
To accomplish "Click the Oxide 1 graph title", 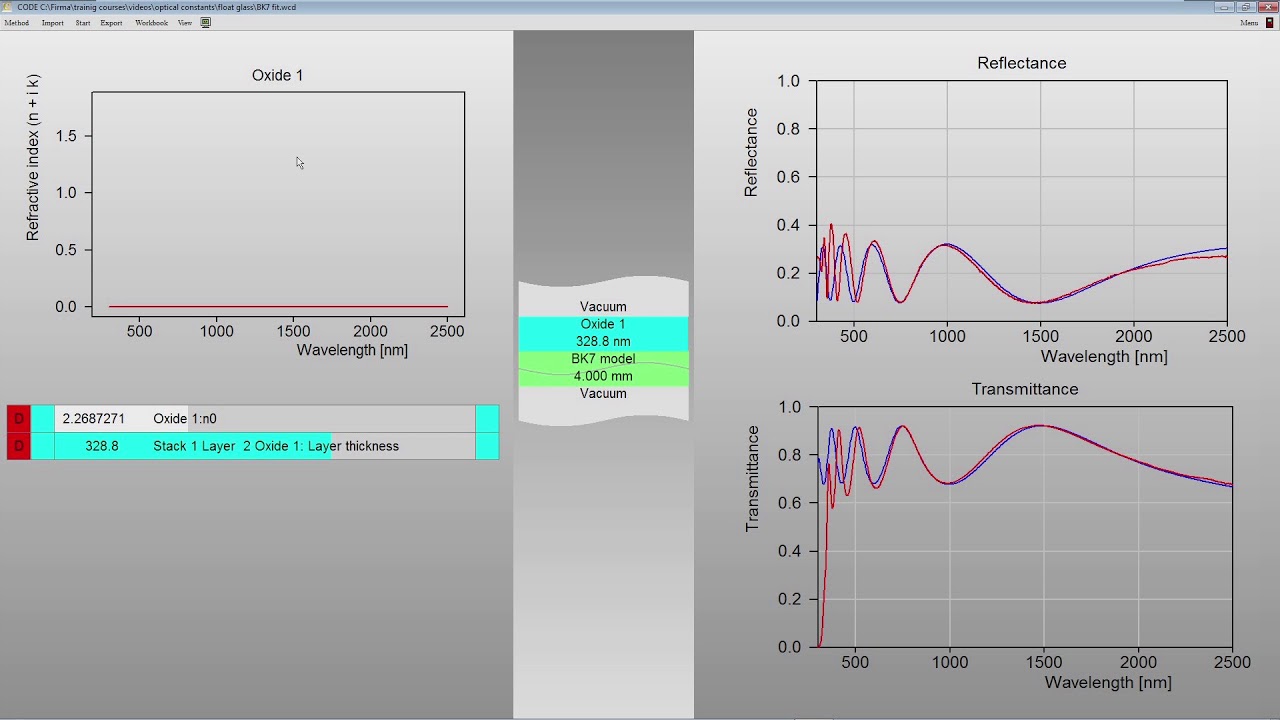I will tap(277, 75).
